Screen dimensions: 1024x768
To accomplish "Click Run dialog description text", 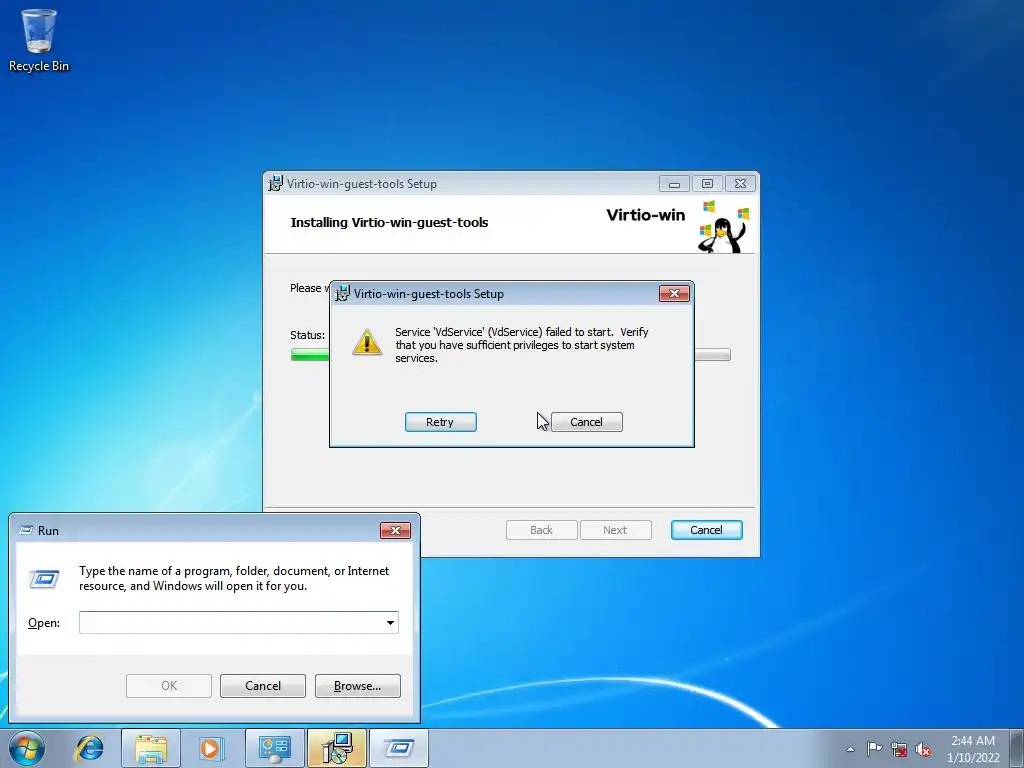I will pos(234,578).
